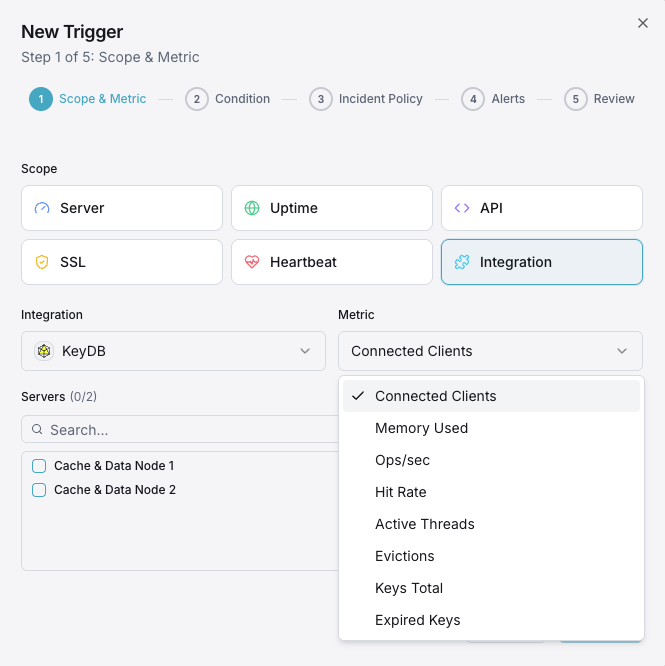
Task: Click the search magnifier icon
Action: [37, 429]
